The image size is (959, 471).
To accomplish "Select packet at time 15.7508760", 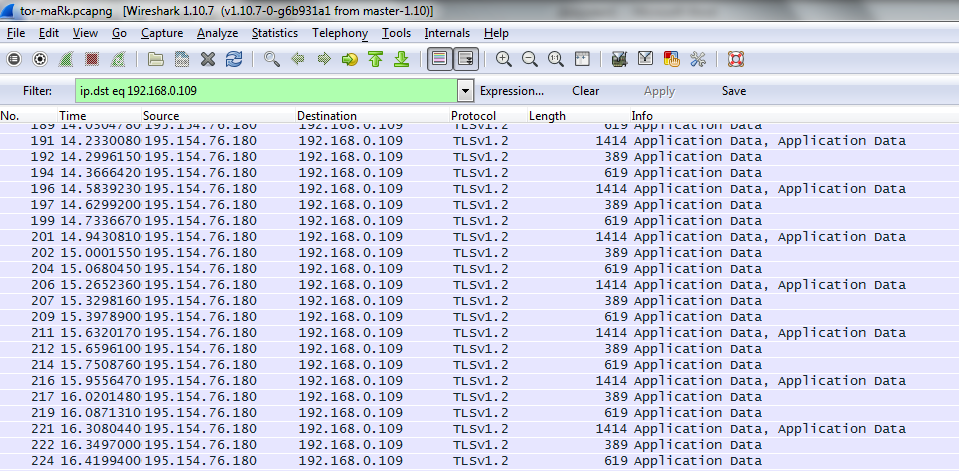I will [480, 365].
